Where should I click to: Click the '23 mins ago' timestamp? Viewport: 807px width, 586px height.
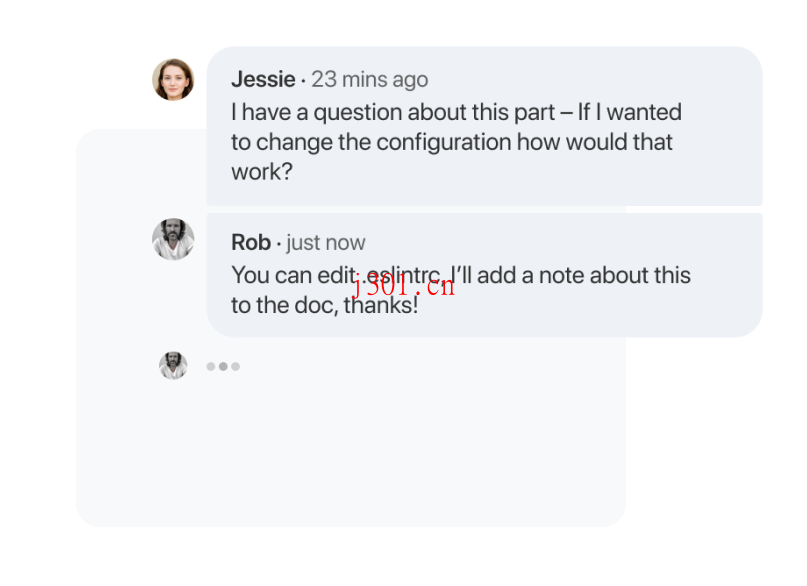370,78
